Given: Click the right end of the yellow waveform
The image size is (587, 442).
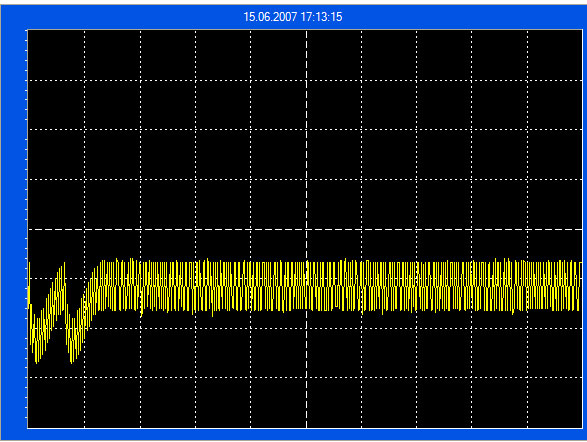Looking at the screenshot, I should (x=580, y=286).
